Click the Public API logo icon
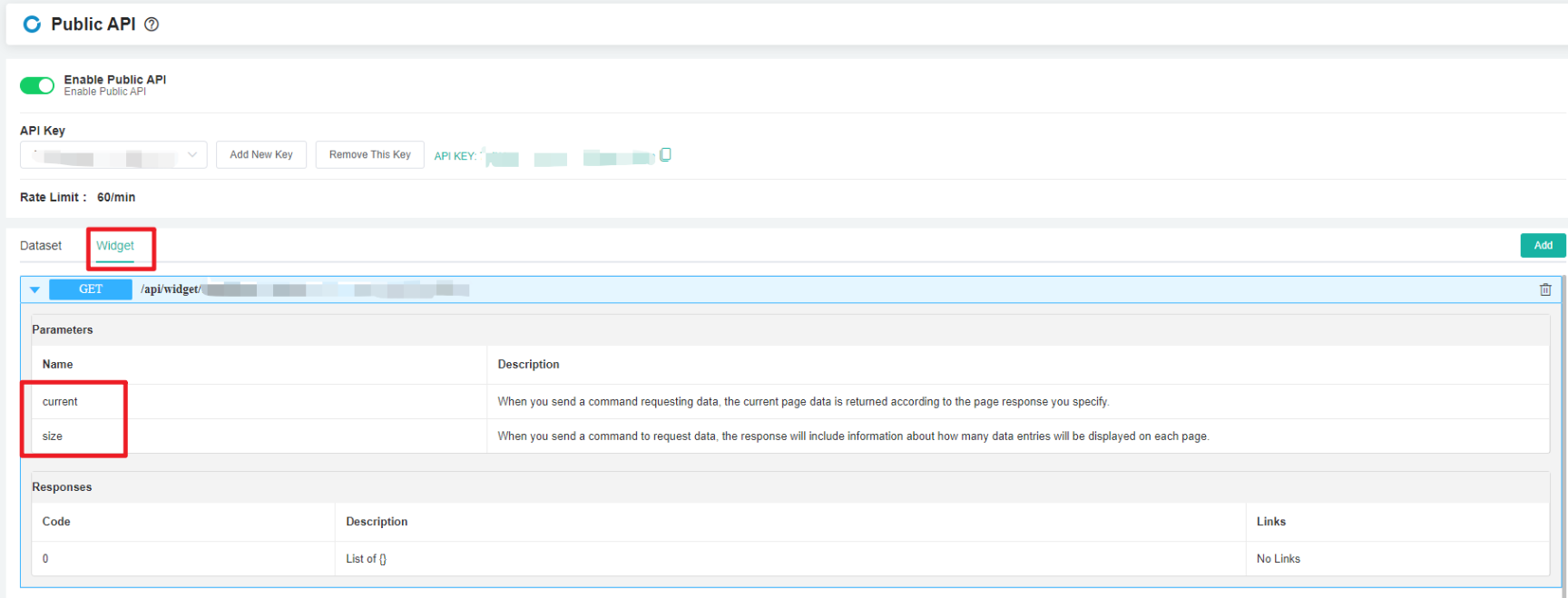This screenshot has width=1568, height=598. coord(32,25)
